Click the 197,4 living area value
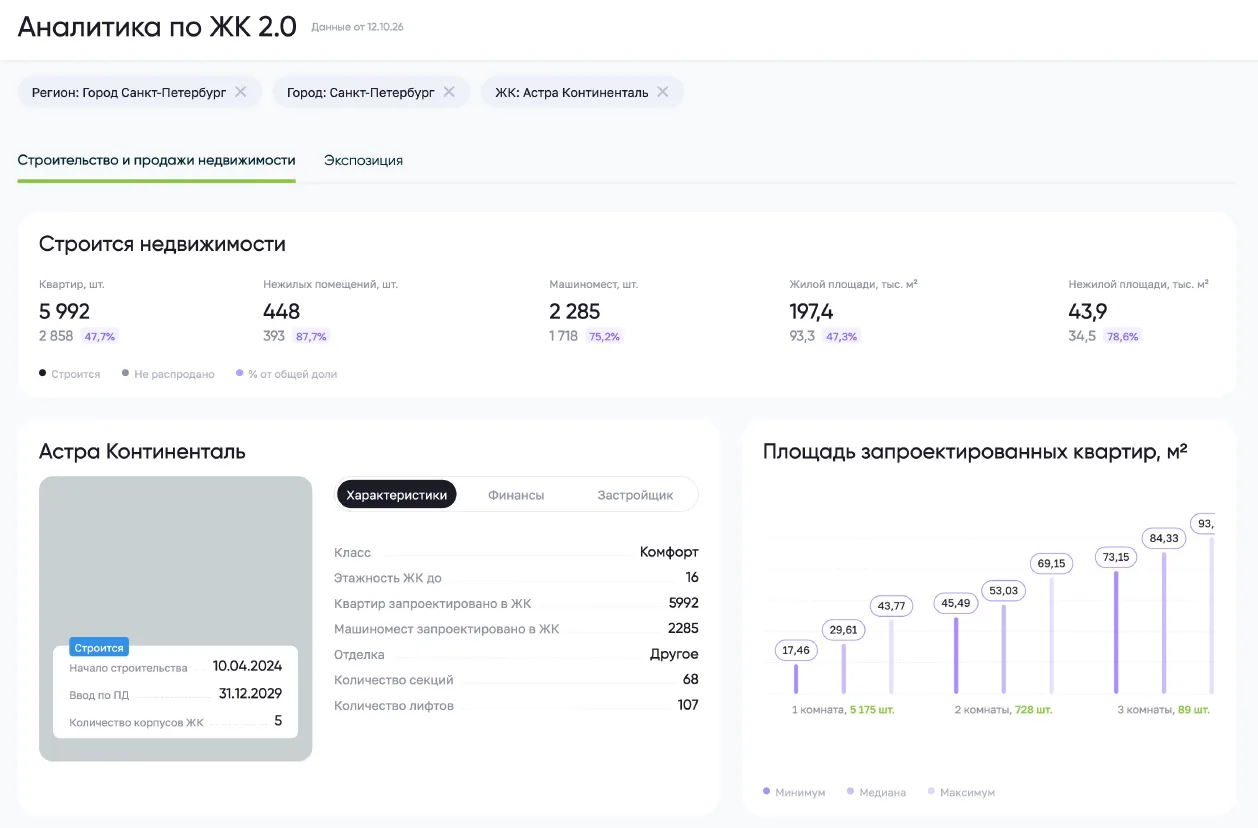Image resolution: width=1258 pixels, height=828 pixels. pyautogui.click(x=812, y=311)
